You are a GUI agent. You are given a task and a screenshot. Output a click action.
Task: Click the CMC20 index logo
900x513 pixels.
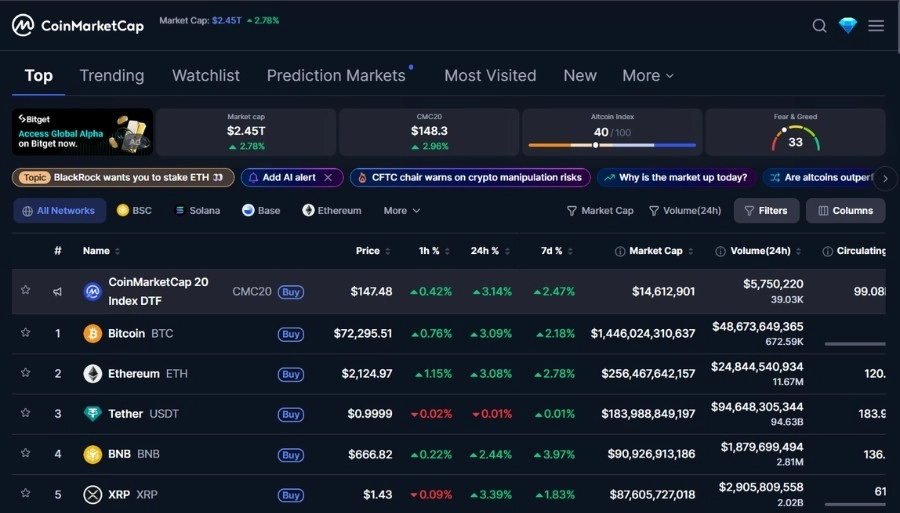click(92, 292)
